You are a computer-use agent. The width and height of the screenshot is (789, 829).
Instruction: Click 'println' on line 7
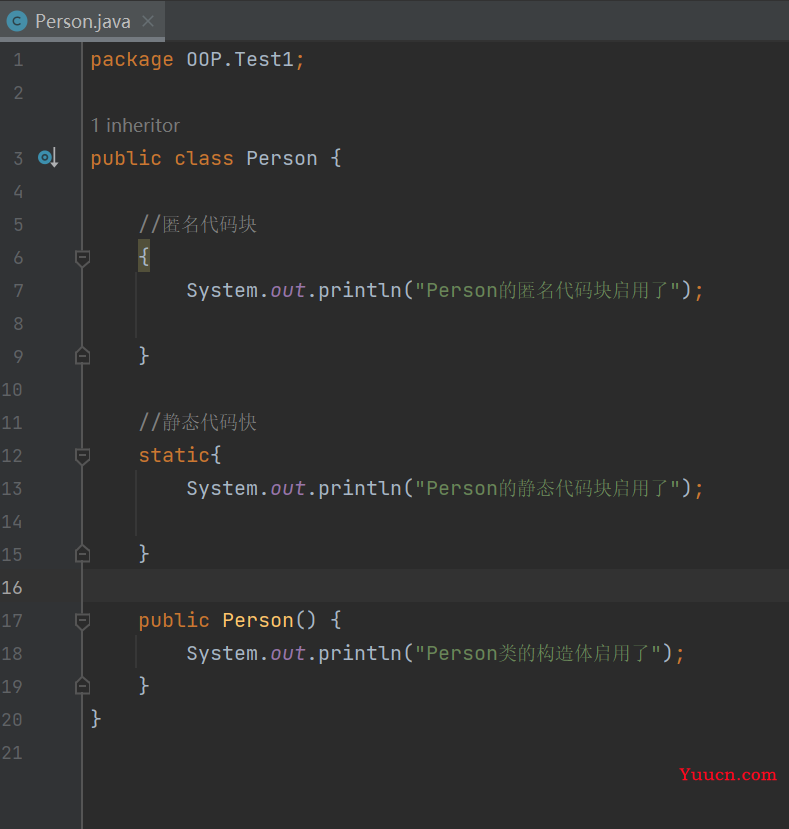click(x=360, y=290)
